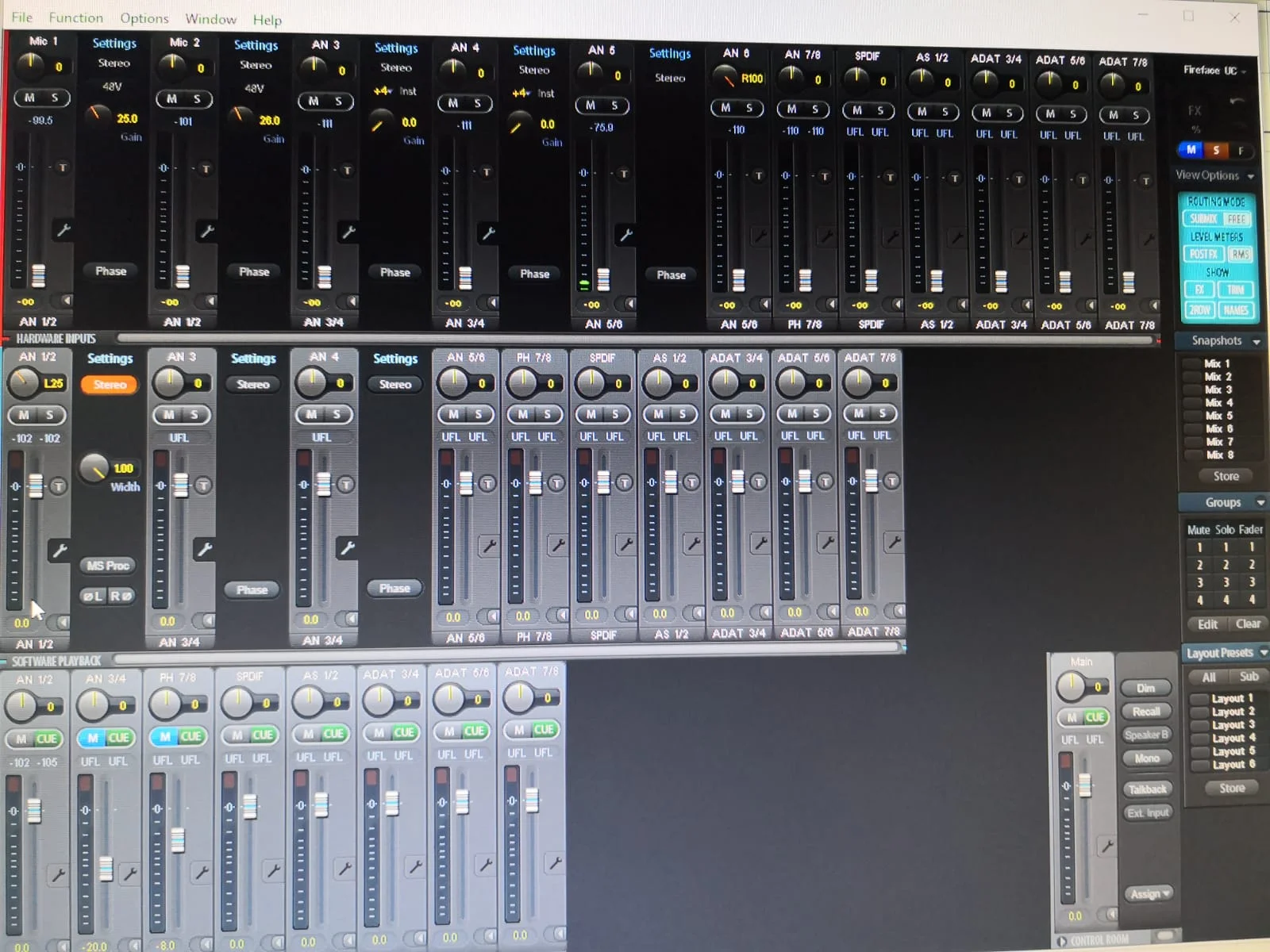Mute the Mic 1 input channel

pyautogui.click(x=29, y=98)
